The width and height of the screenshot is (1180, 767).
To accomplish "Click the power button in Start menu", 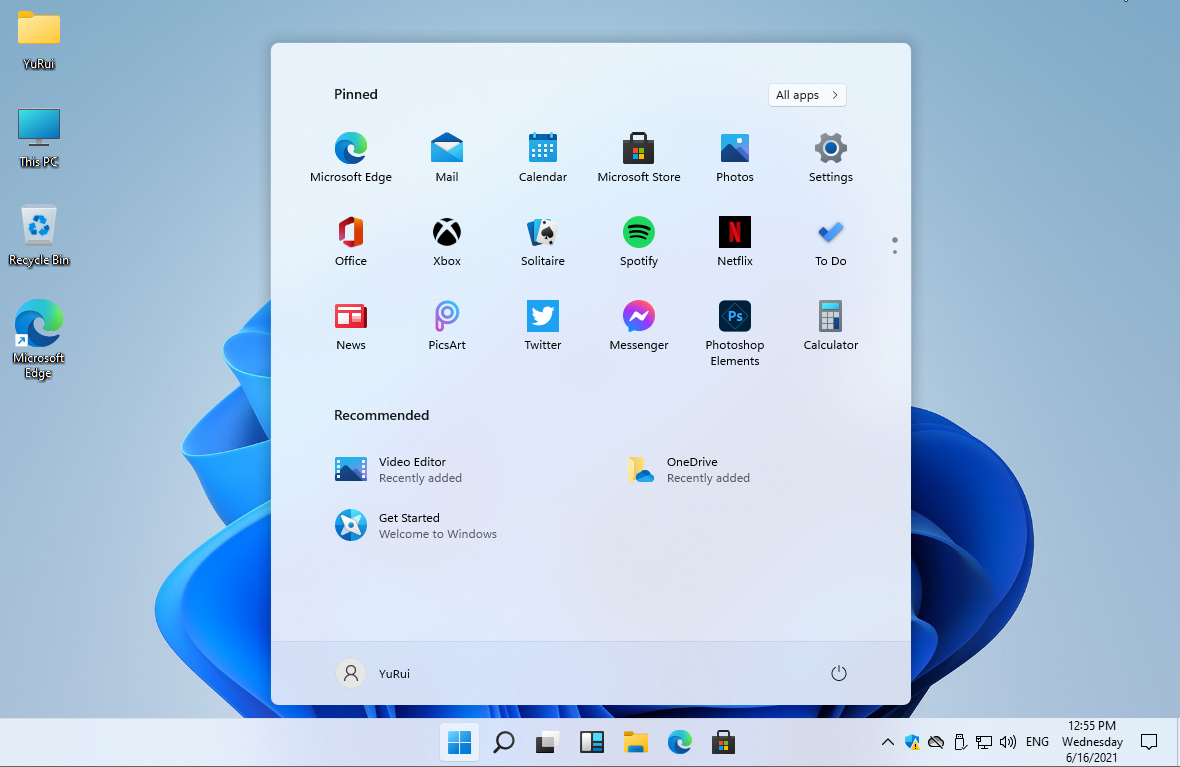I will (x=838, y=673).
